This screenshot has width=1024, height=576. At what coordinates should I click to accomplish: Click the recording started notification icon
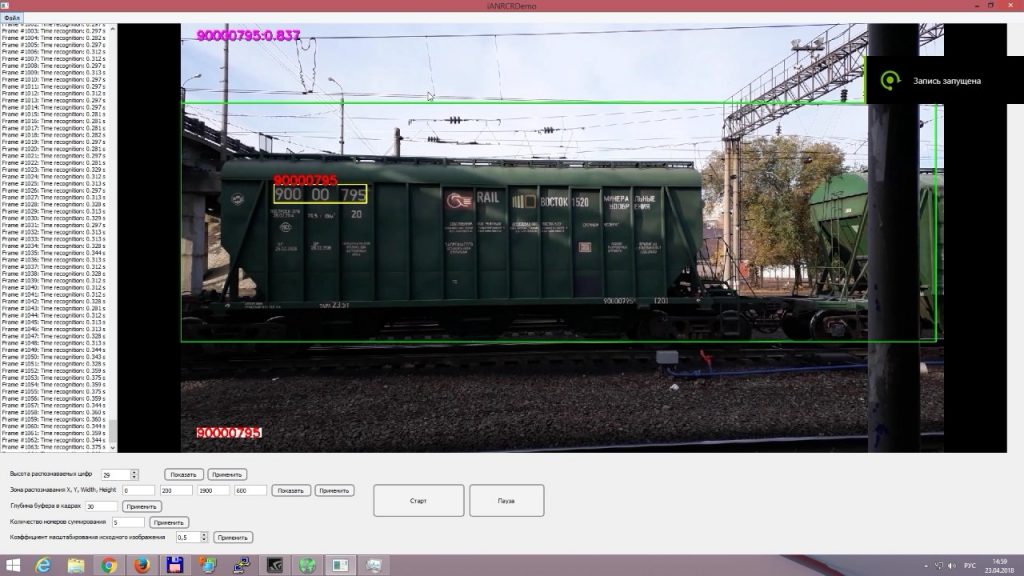(887, 80)
